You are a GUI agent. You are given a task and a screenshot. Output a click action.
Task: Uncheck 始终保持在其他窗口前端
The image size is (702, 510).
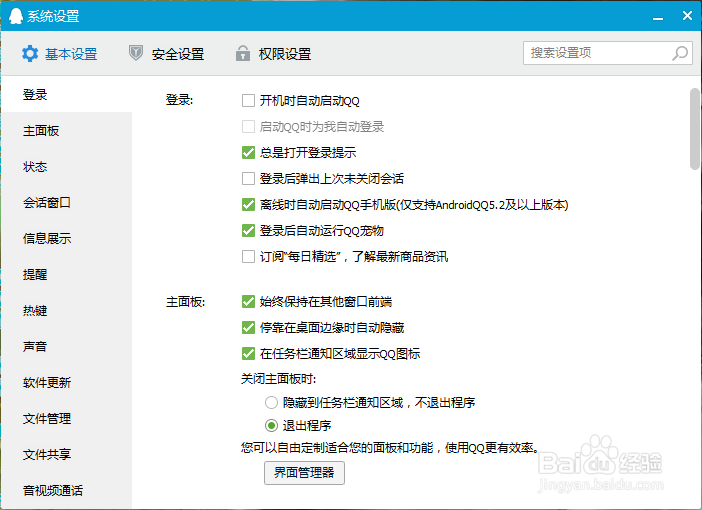click(248, 301)
